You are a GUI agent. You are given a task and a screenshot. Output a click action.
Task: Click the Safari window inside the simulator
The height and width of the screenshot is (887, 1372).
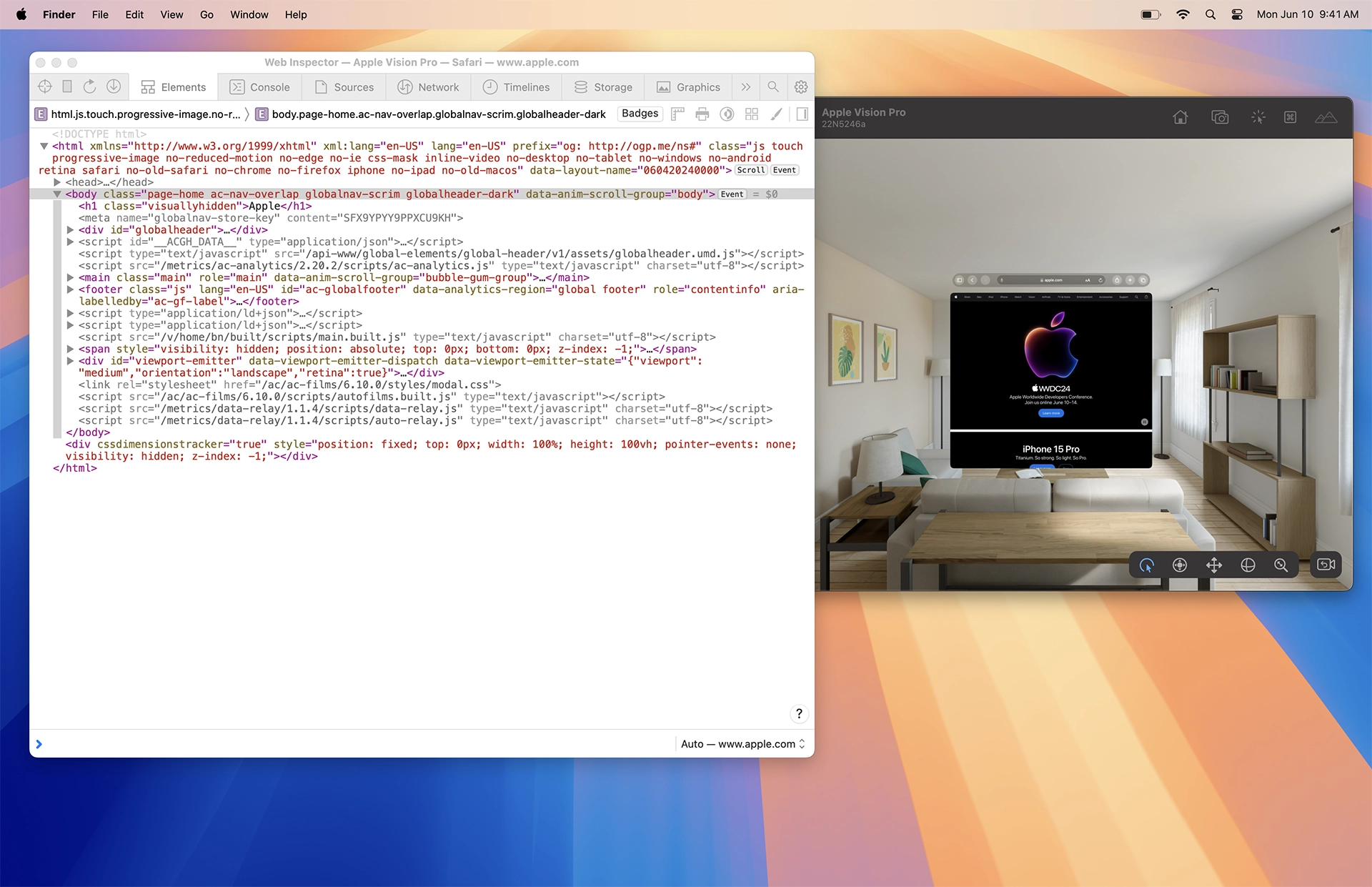click(x=1050, y=380)
